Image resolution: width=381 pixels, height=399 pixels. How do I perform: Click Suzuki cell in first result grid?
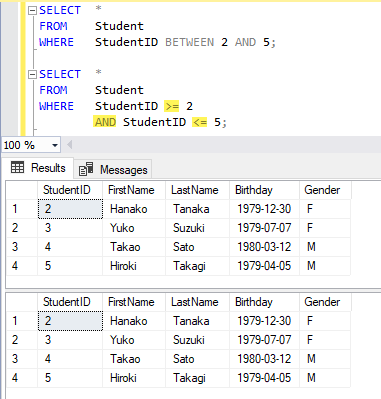[x=197, y=228]
